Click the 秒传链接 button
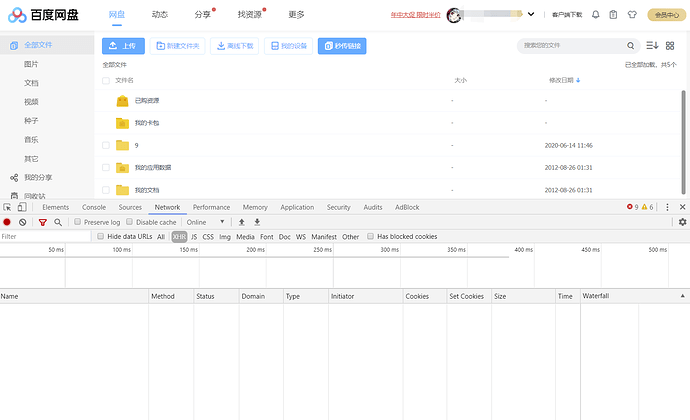Viewport: 690px width, 420px height. [342, 46]
